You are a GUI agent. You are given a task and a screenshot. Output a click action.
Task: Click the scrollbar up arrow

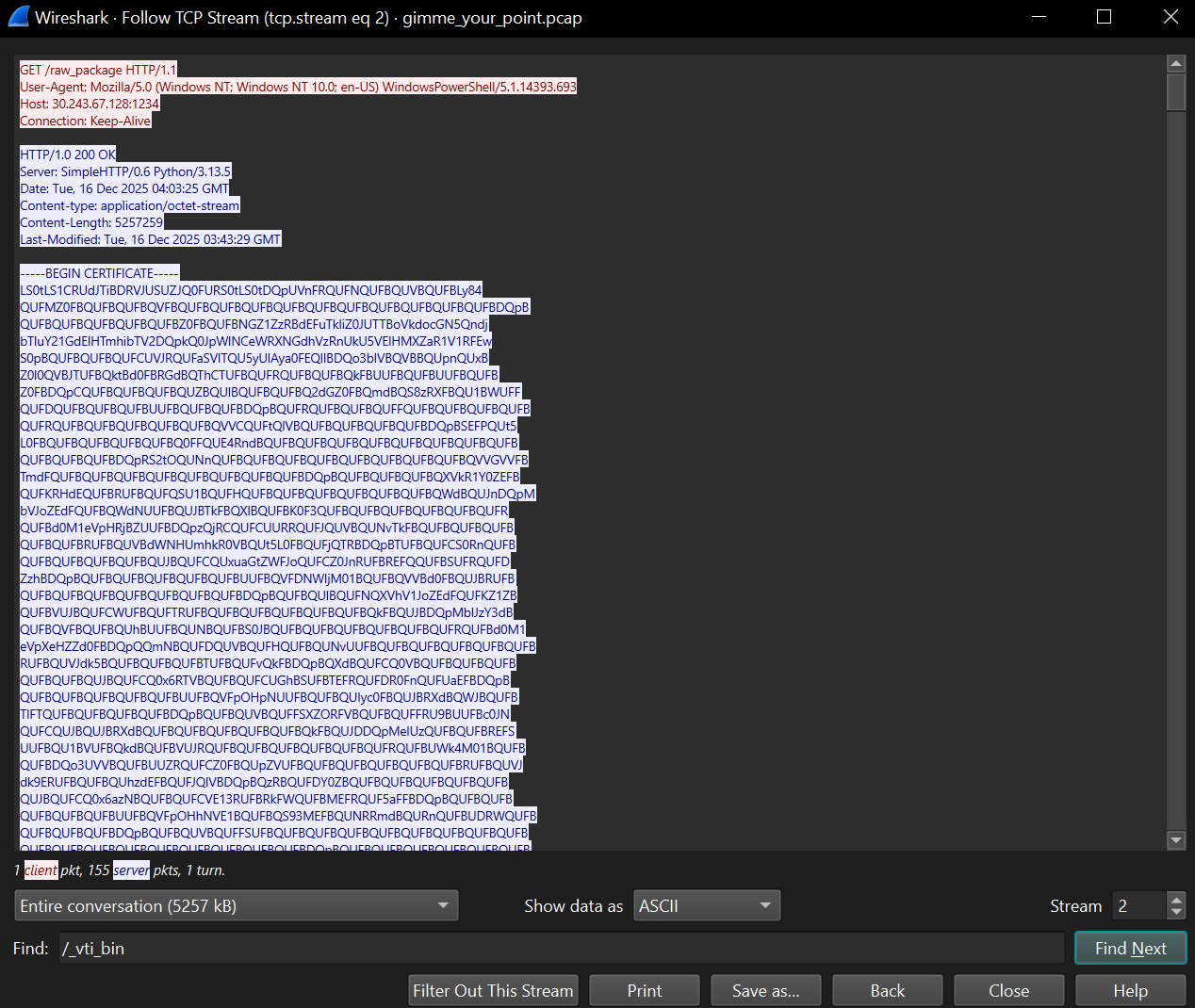(x=1175, y=63)
